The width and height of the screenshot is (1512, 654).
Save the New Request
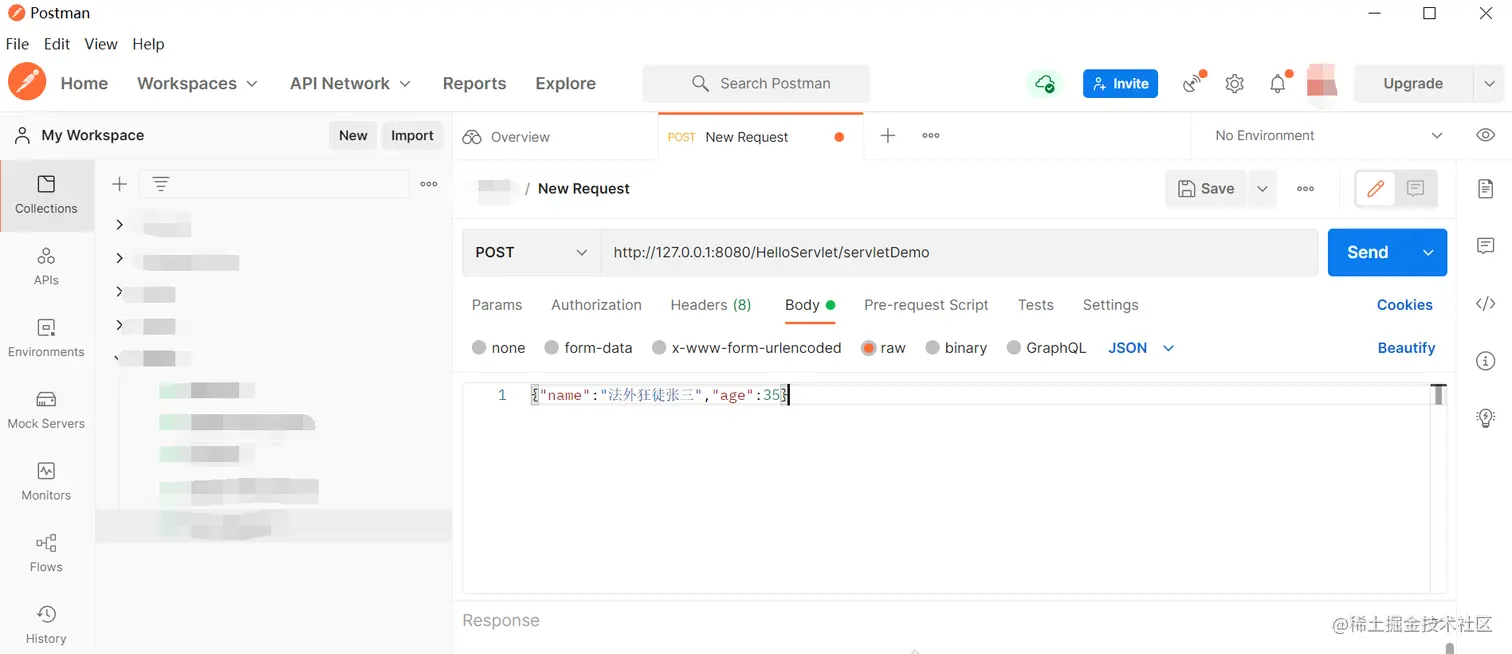click(x=1206, y=188)
